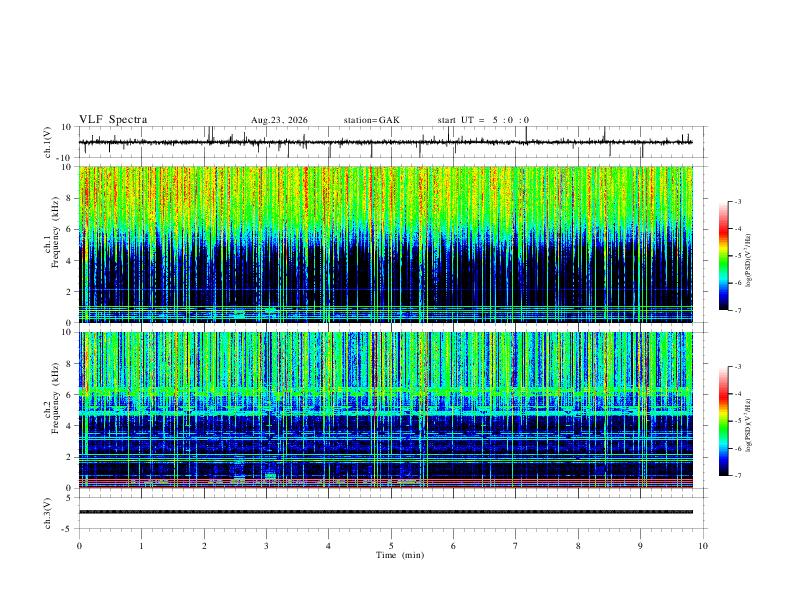Click the ch.1(V) axis label

tap(48, 142)
